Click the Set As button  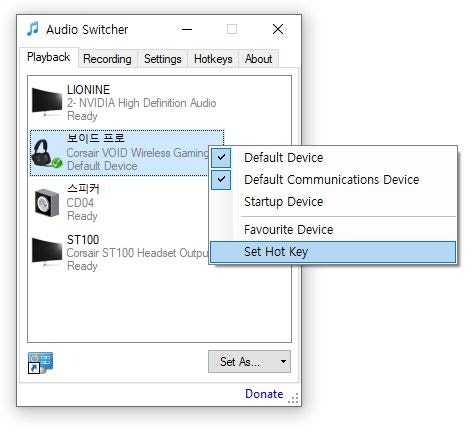[249, 362]
